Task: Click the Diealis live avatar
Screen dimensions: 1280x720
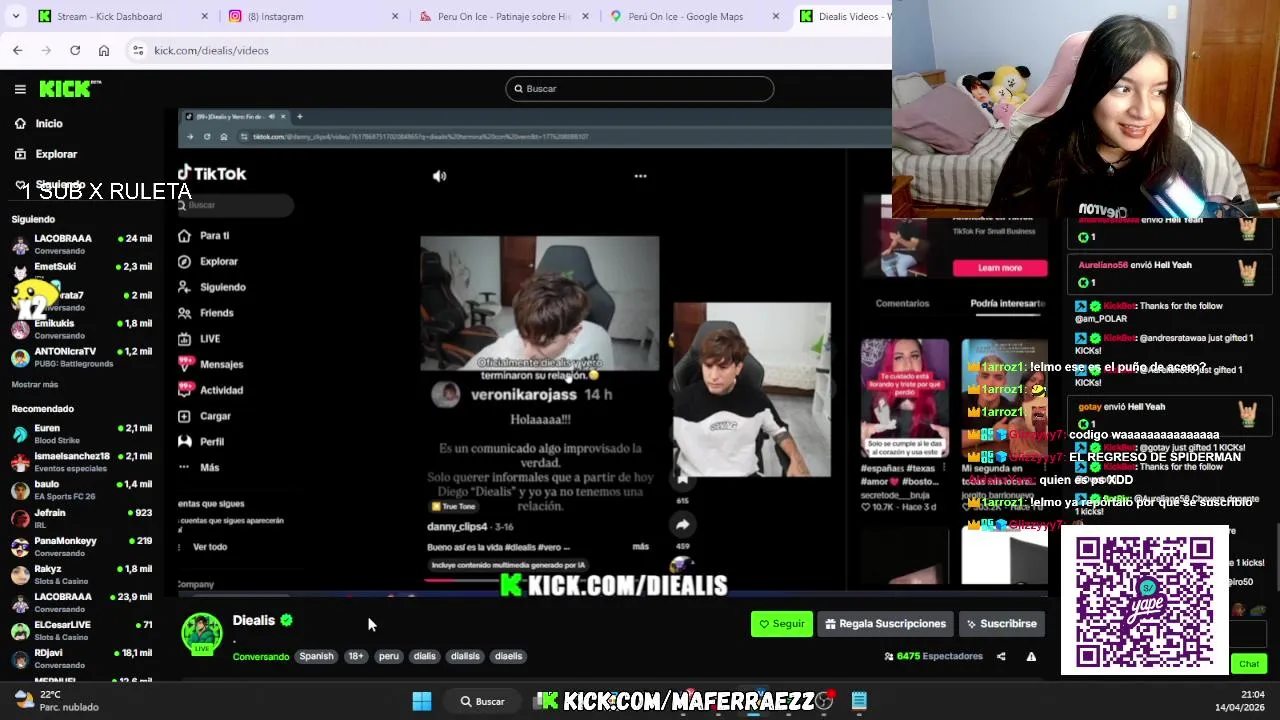Action: click(202, 633)
